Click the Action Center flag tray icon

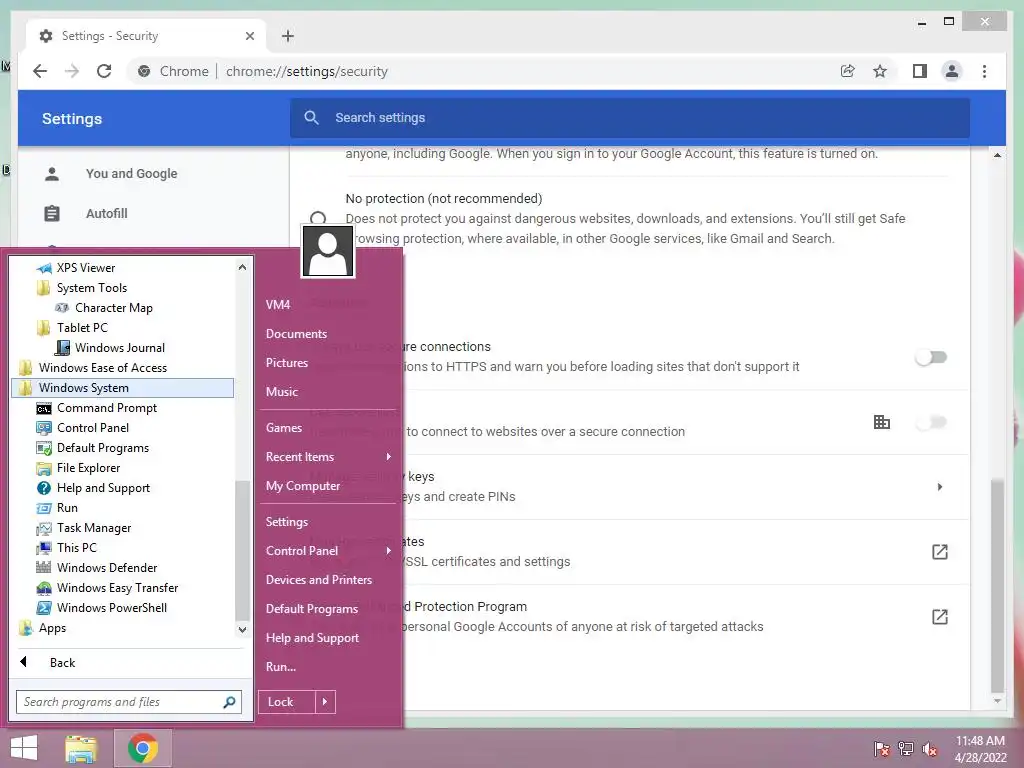(881, 749)
